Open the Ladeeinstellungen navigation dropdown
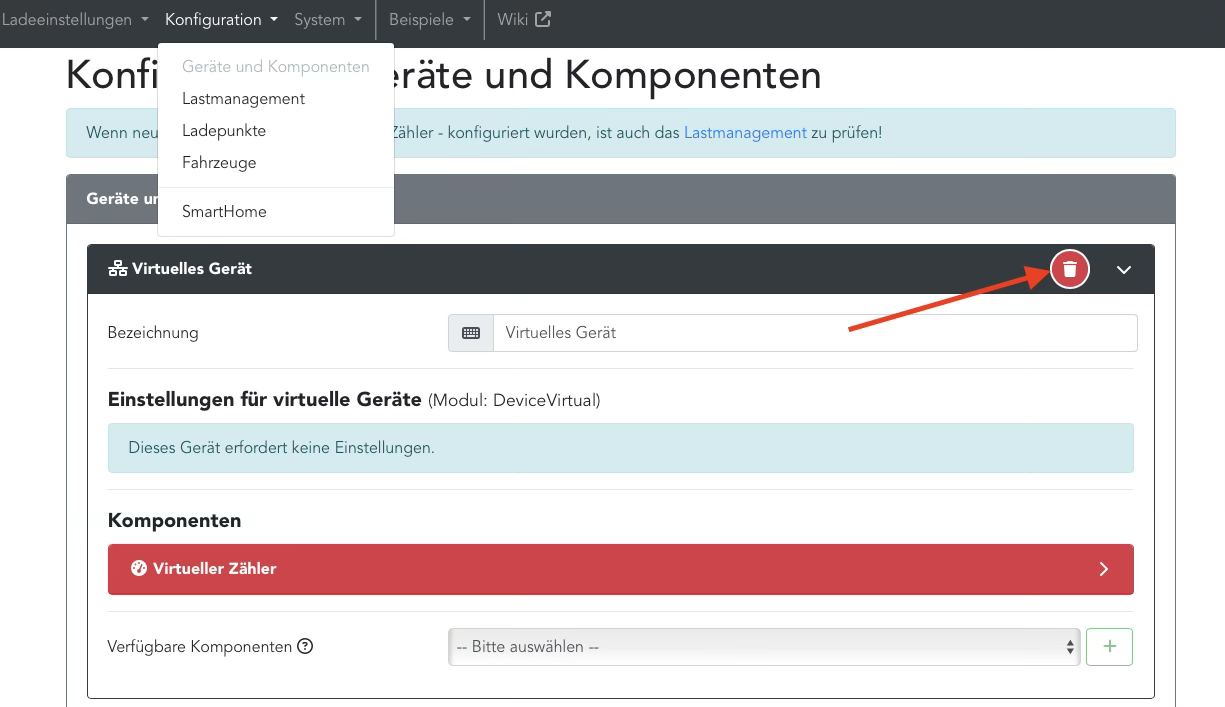1225x707 pixels. point(75,20)
